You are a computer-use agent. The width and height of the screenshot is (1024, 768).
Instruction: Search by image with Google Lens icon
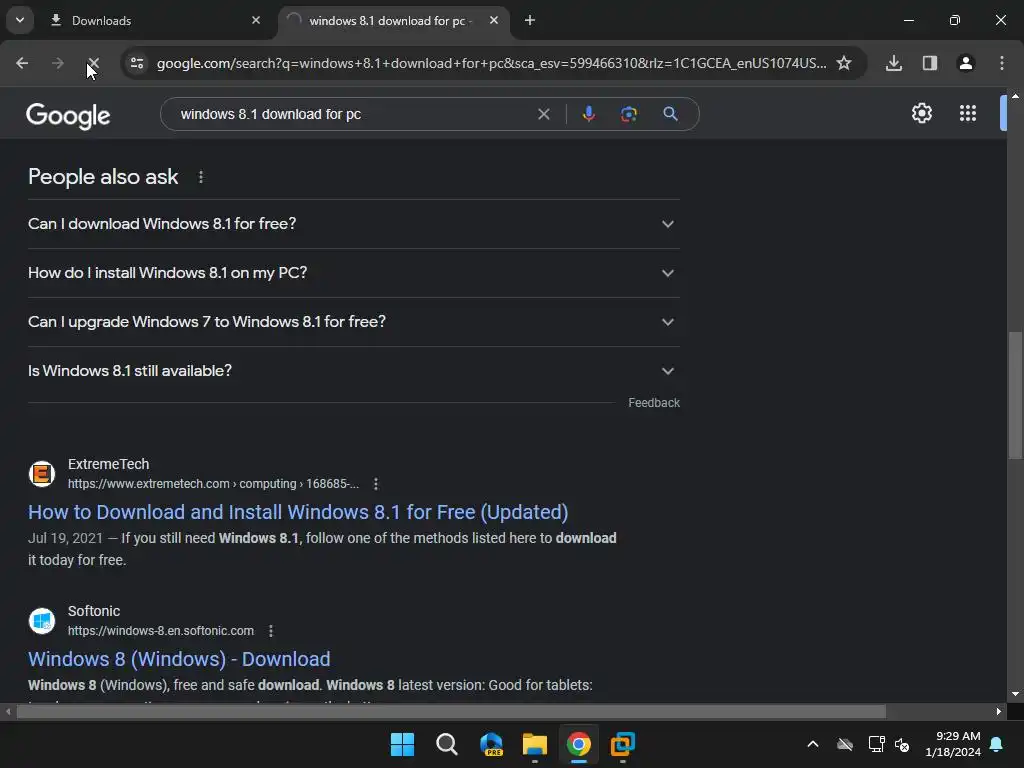(x=629, y=114)
